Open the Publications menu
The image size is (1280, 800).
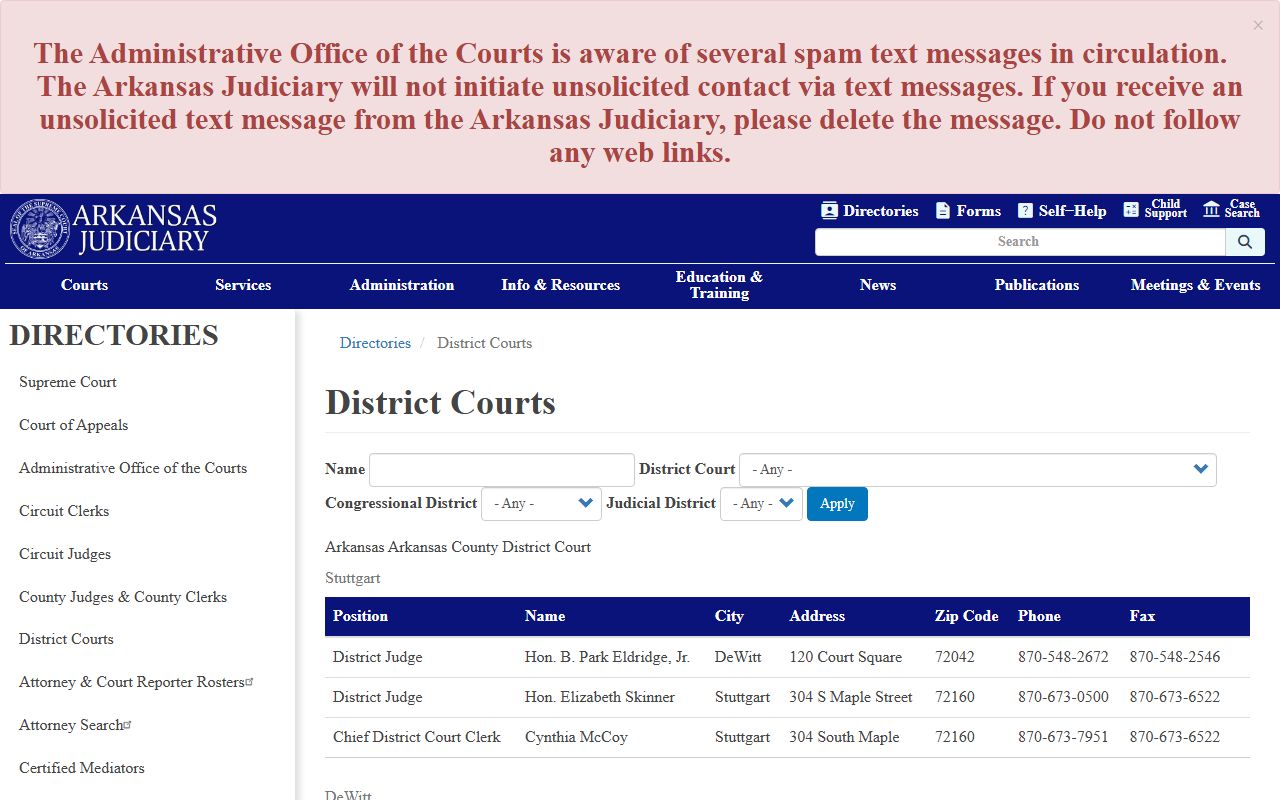1037,285
